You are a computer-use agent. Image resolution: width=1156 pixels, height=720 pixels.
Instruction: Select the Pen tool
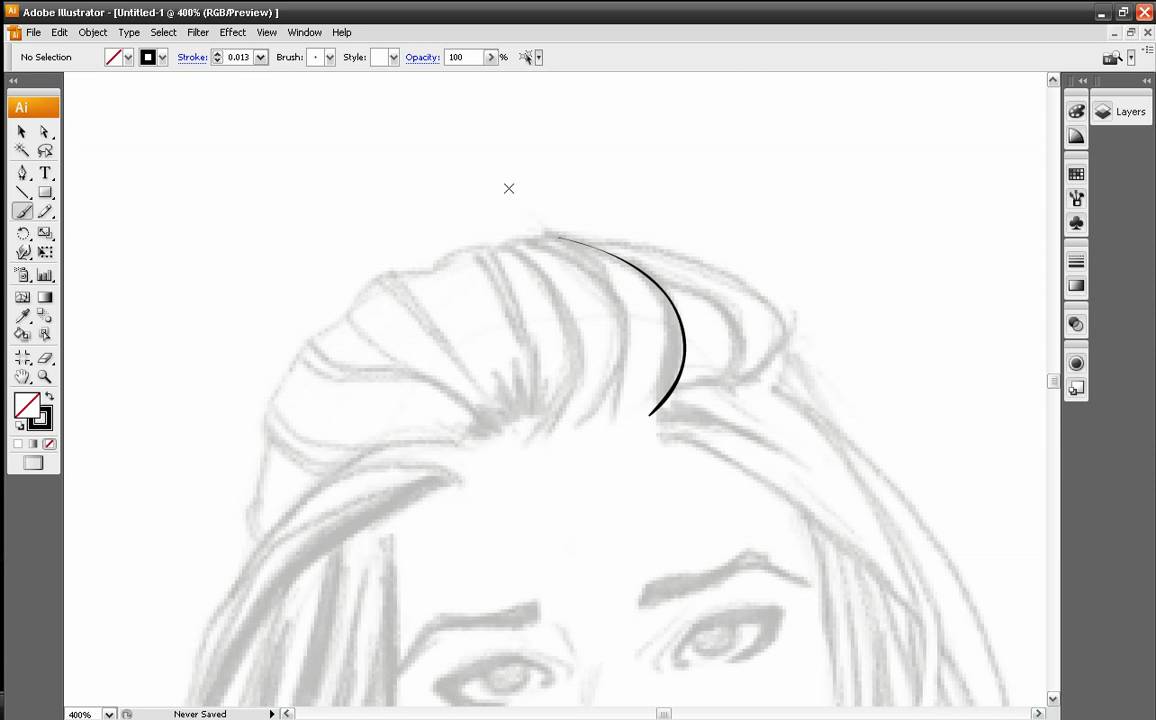(x=22, y=172)
